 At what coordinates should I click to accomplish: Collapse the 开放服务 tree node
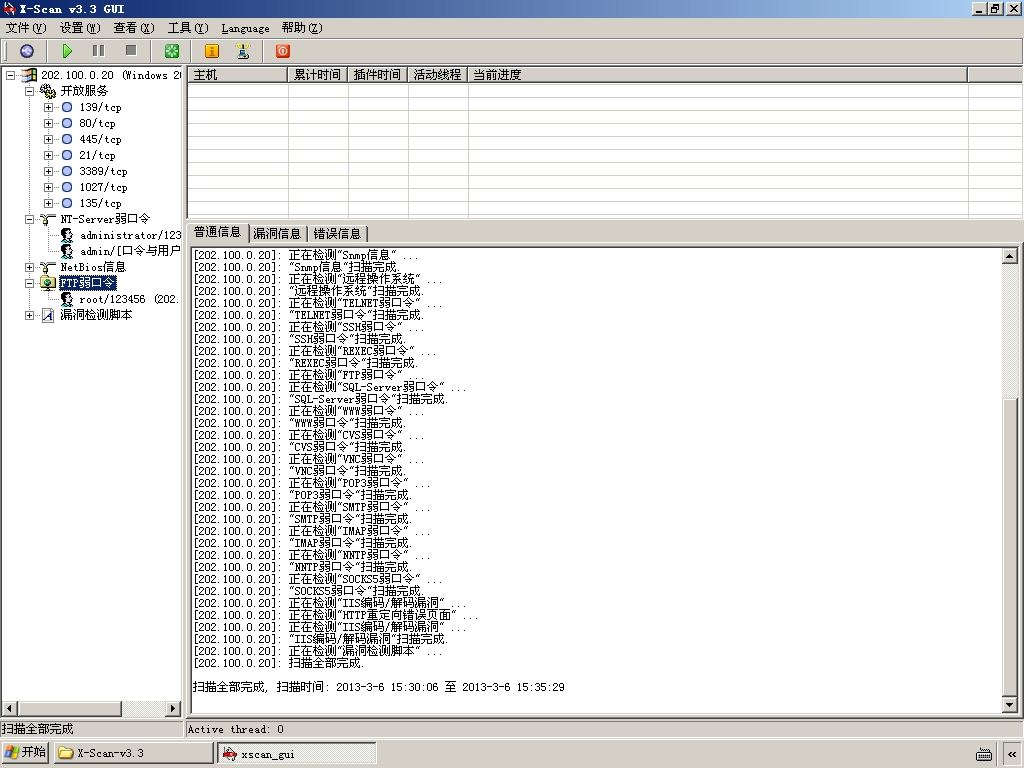[x=29, y=91]
